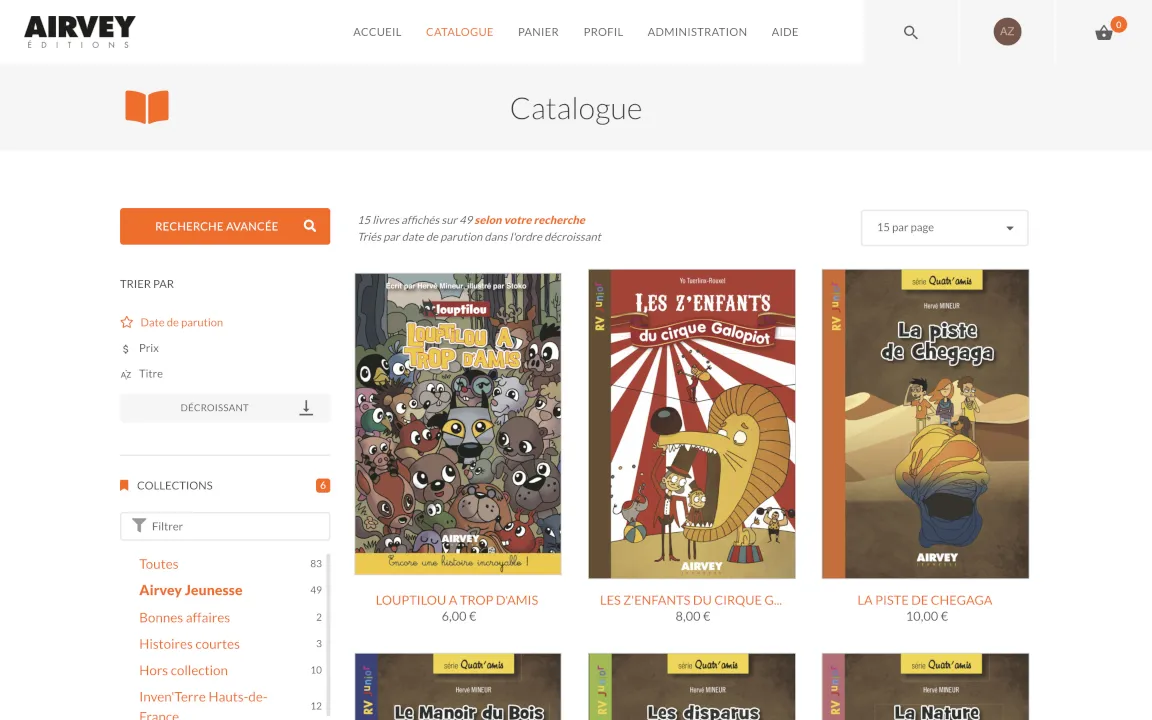Select the Bonnes affaires collection
The width and height of the screenshot is (1152, 720).
(x=184, y=617)
